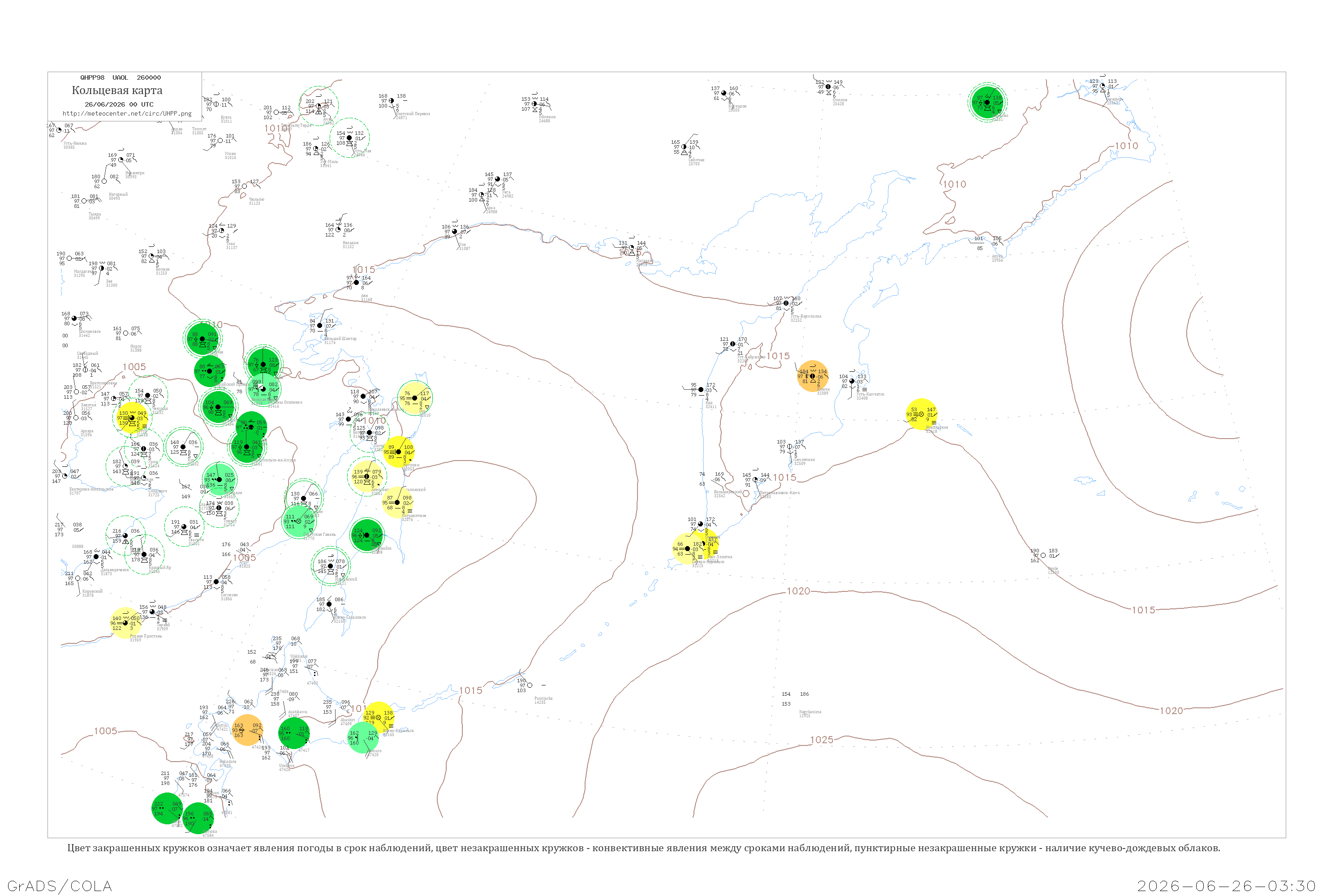Click the Russian legend caption below the map
Viewport: 1344px width, 896px height.
tap(643, 848)
